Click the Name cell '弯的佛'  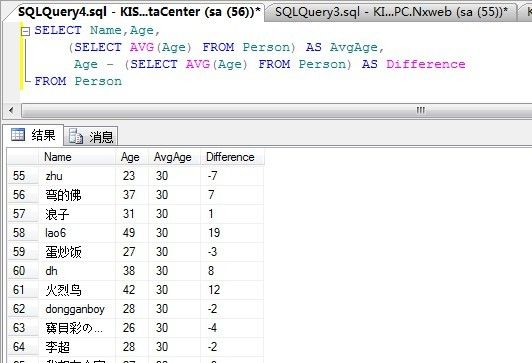point(77,195)
